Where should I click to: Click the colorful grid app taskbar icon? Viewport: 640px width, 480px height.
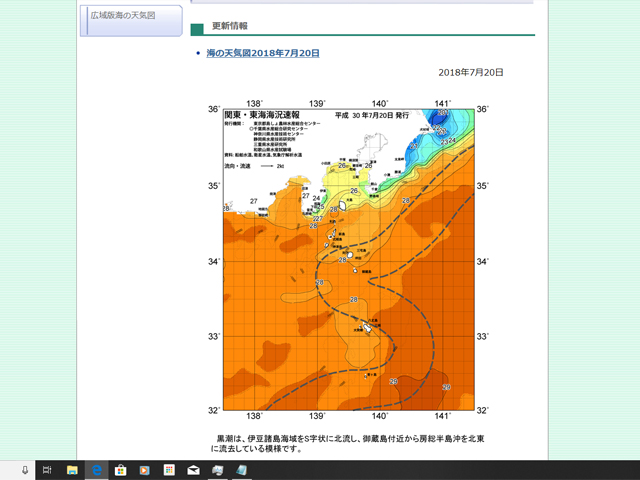(169, 469)
